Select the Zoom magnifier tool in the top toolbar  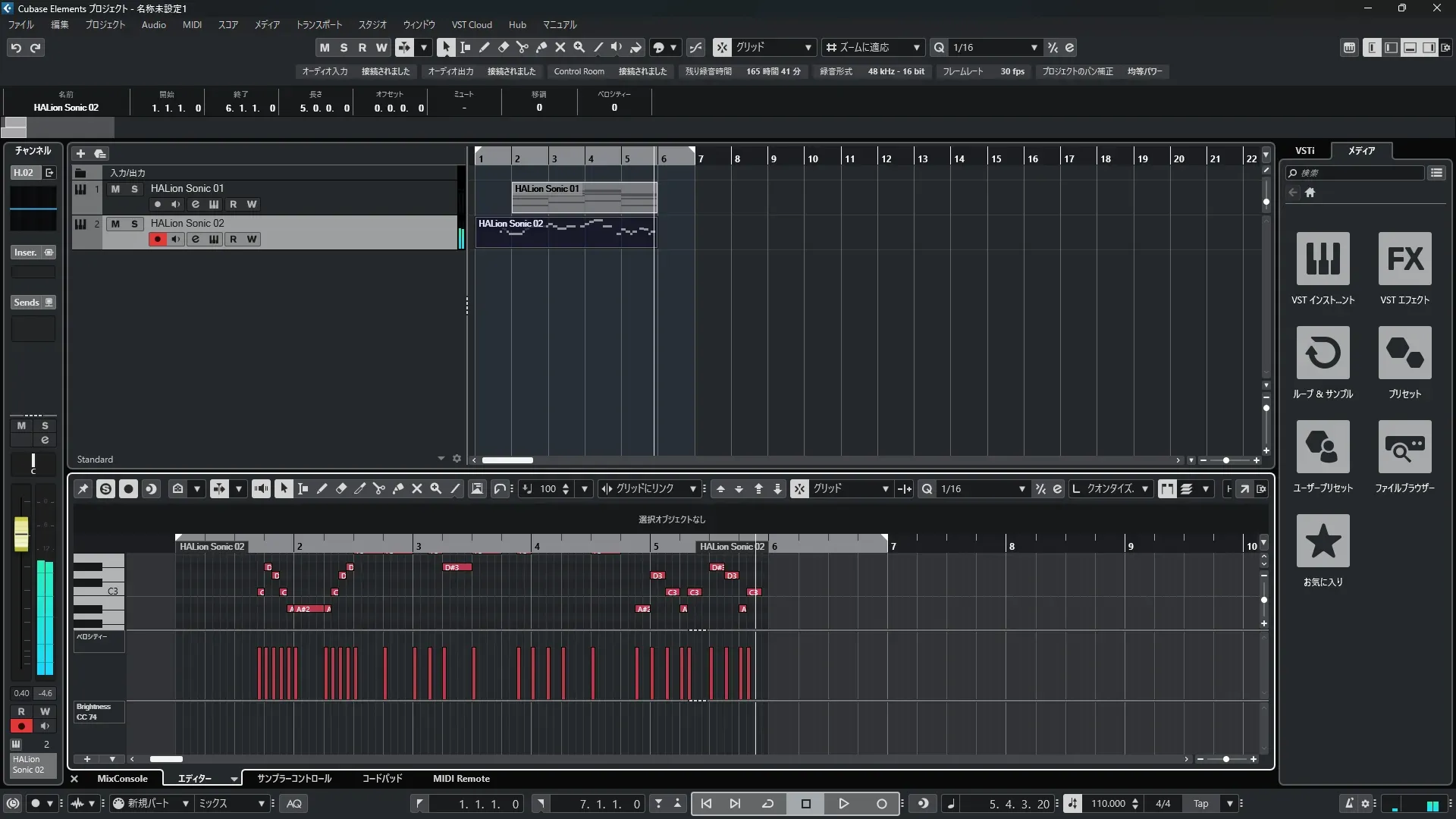click(579, 47)
